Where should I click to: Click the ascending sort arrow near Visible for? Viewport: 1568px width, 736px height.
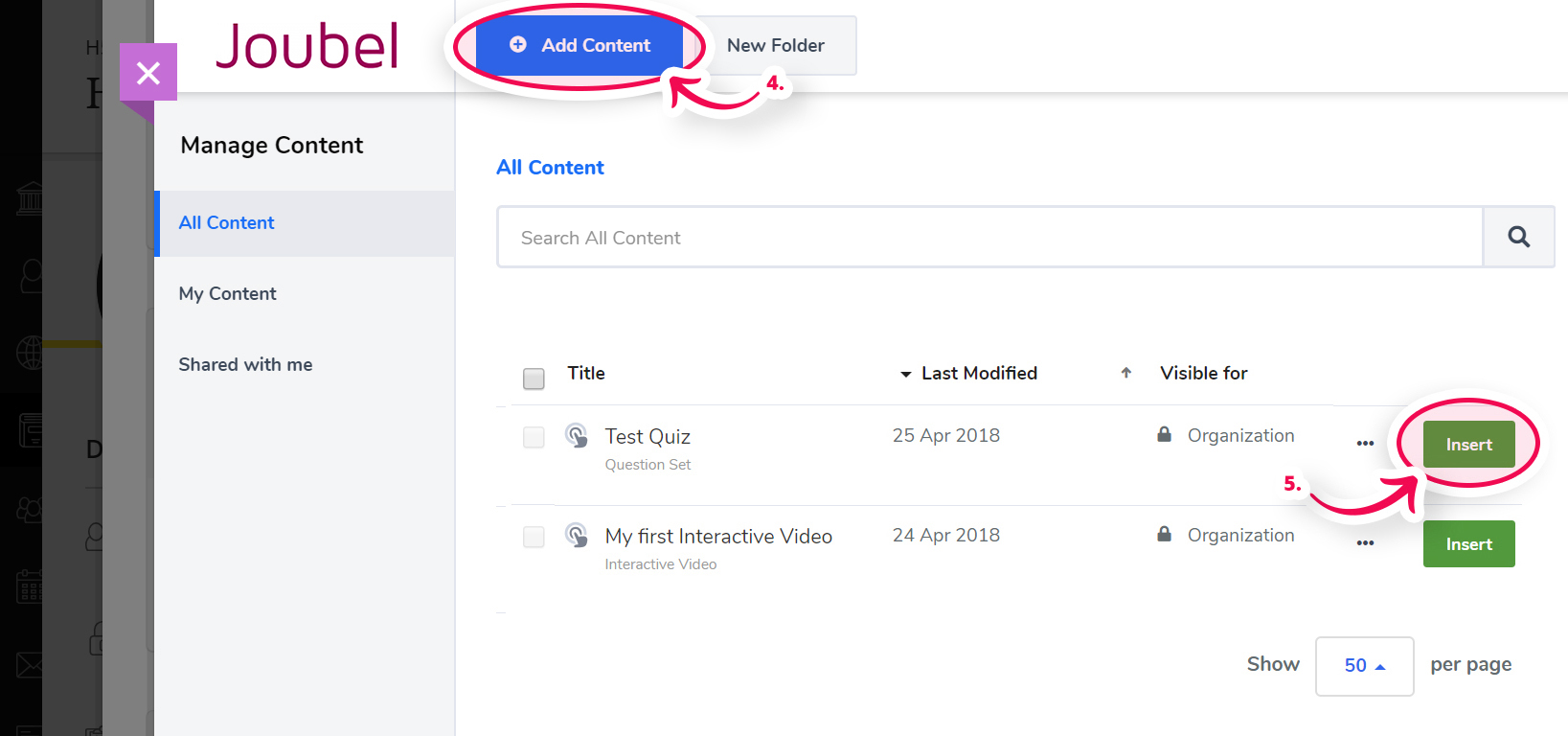coord(1126,374)
